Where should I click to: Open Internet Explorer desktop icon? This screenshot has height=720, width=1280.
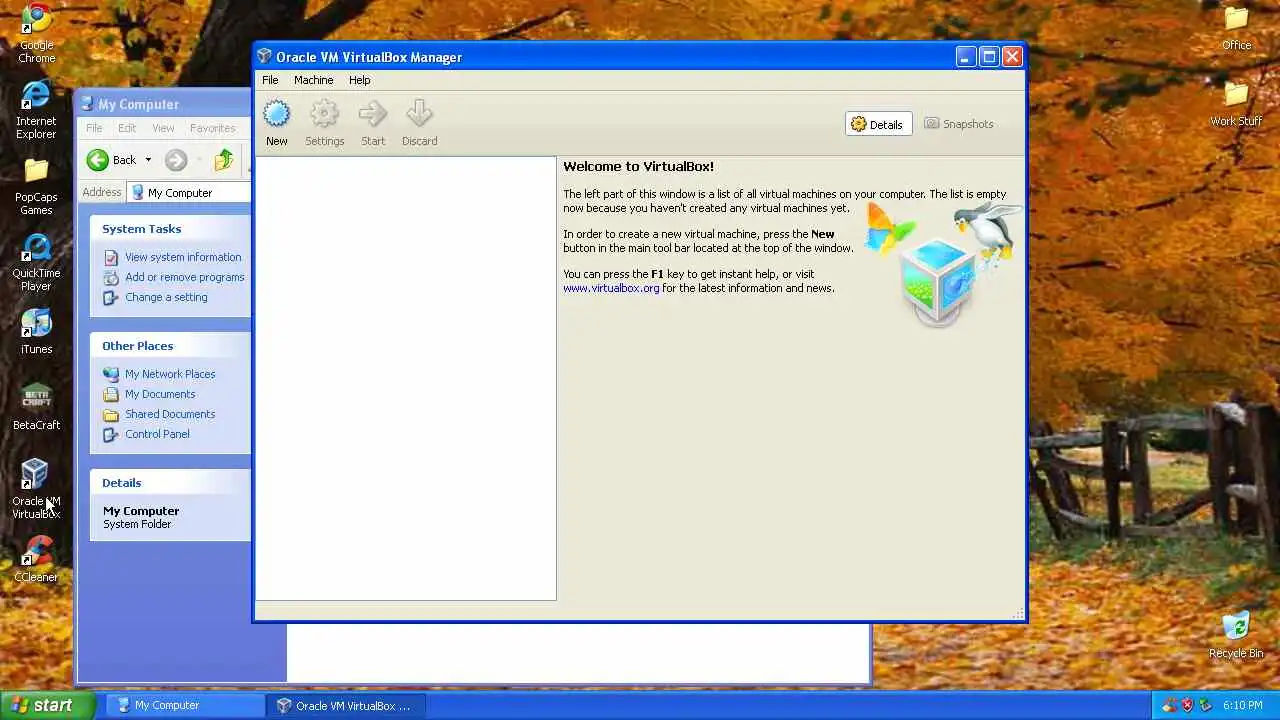tap(36, 109)
